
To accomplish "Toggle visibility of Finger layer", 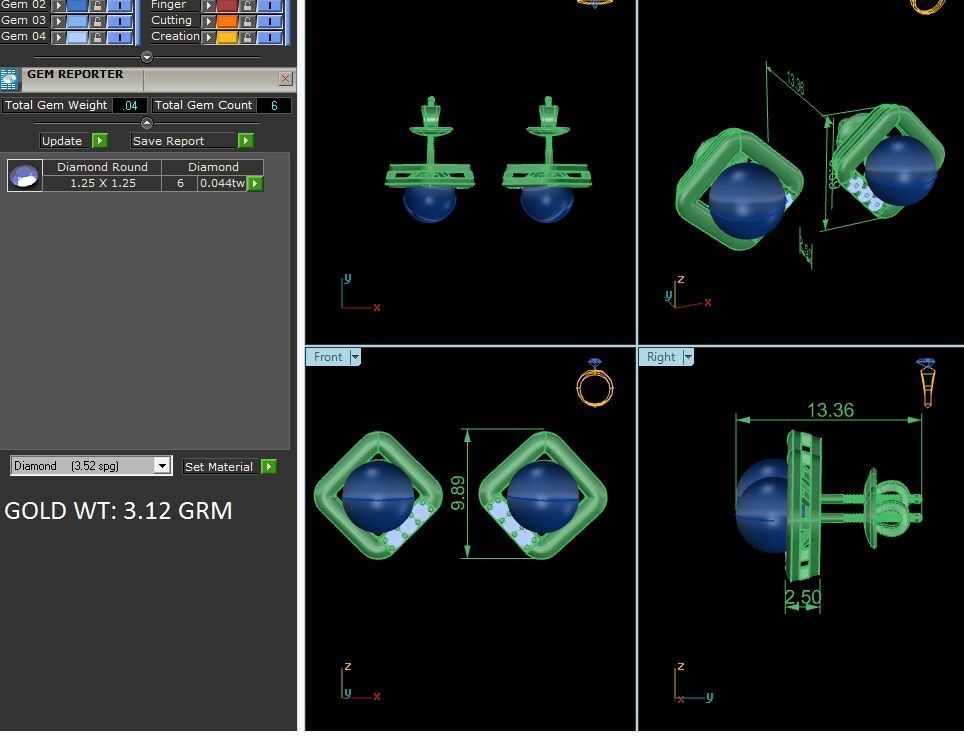I will click(270, 6).
